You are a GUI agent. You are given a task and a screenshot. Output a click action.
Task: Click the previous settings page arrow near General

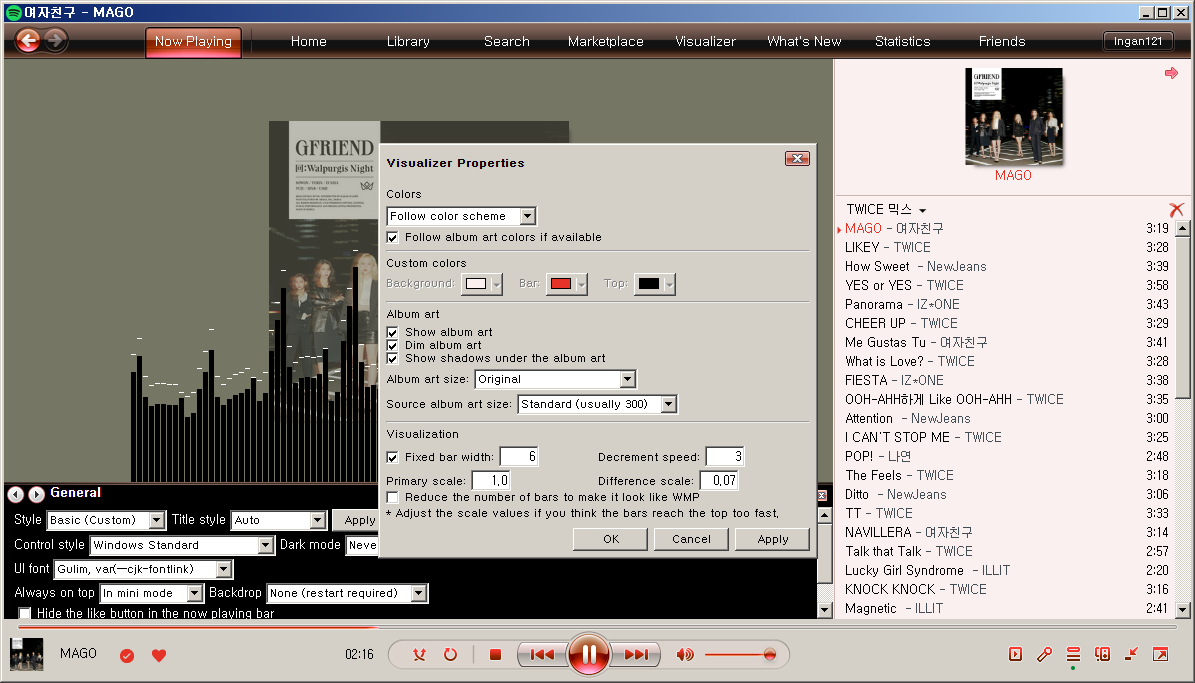(15, 494)
